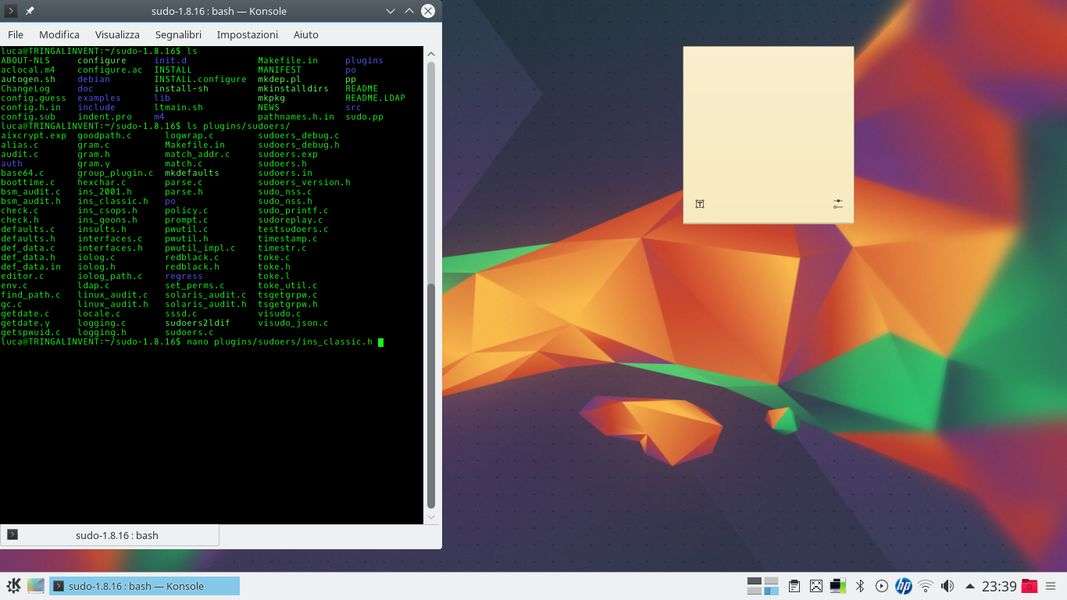Open the Impostazioni menu

click(x=247, y=34)
